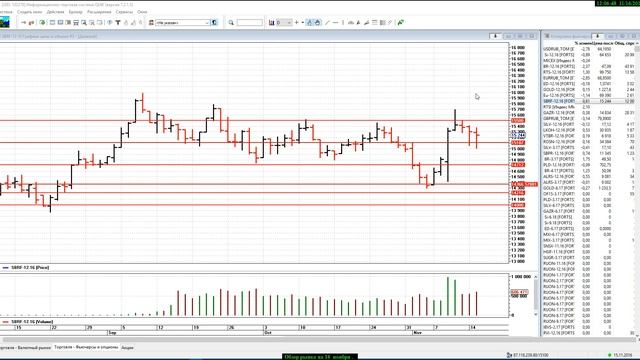
Task: Click the funnel filter toolbar icon
Action: (x=118, y=22)
